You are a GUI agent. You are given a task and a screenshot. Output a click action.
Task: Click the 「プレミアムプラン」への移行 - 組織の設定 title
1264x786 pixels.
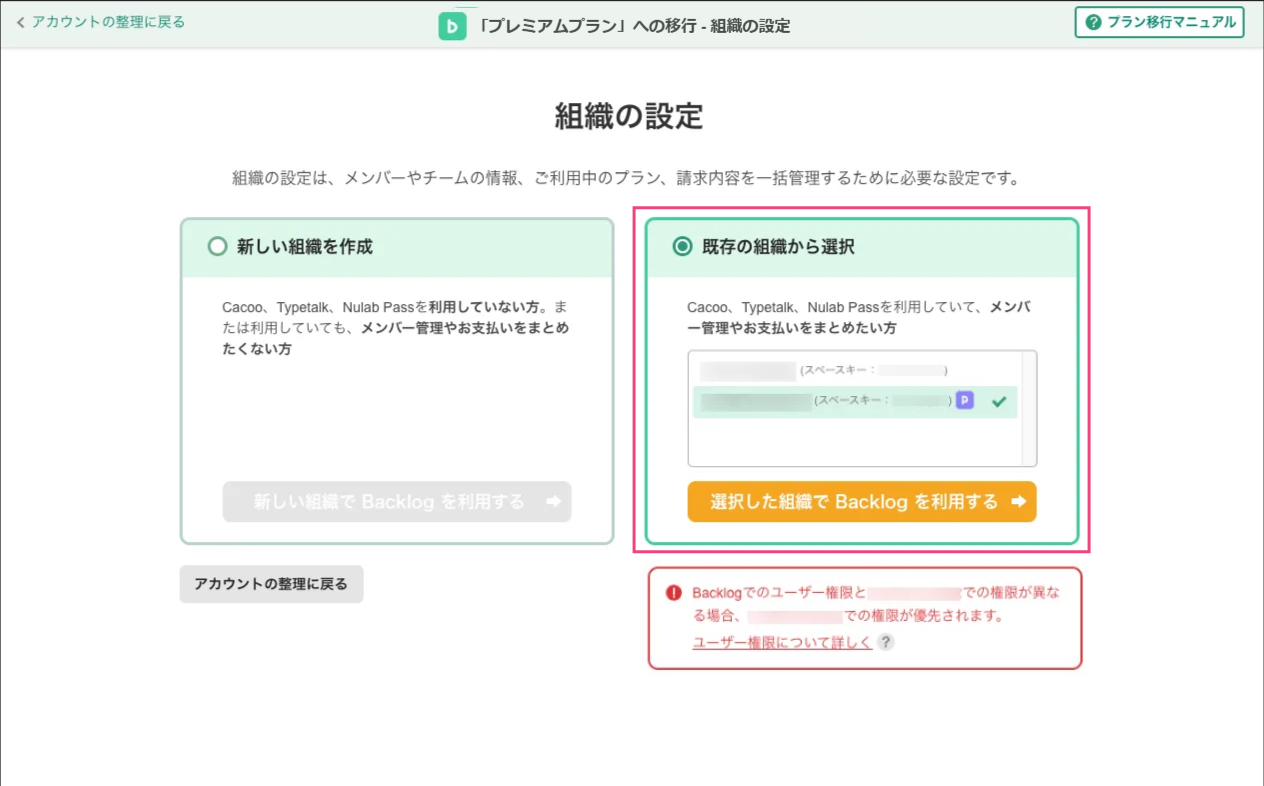pyautogui.click(x=633, y=26)
